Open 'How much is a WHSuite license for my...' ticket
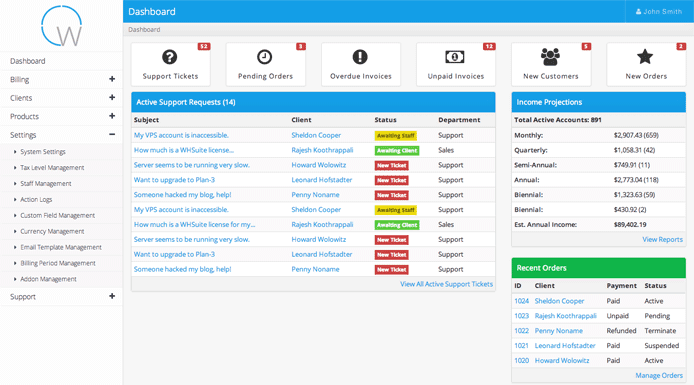694x385 pixels. coord(194,224)
